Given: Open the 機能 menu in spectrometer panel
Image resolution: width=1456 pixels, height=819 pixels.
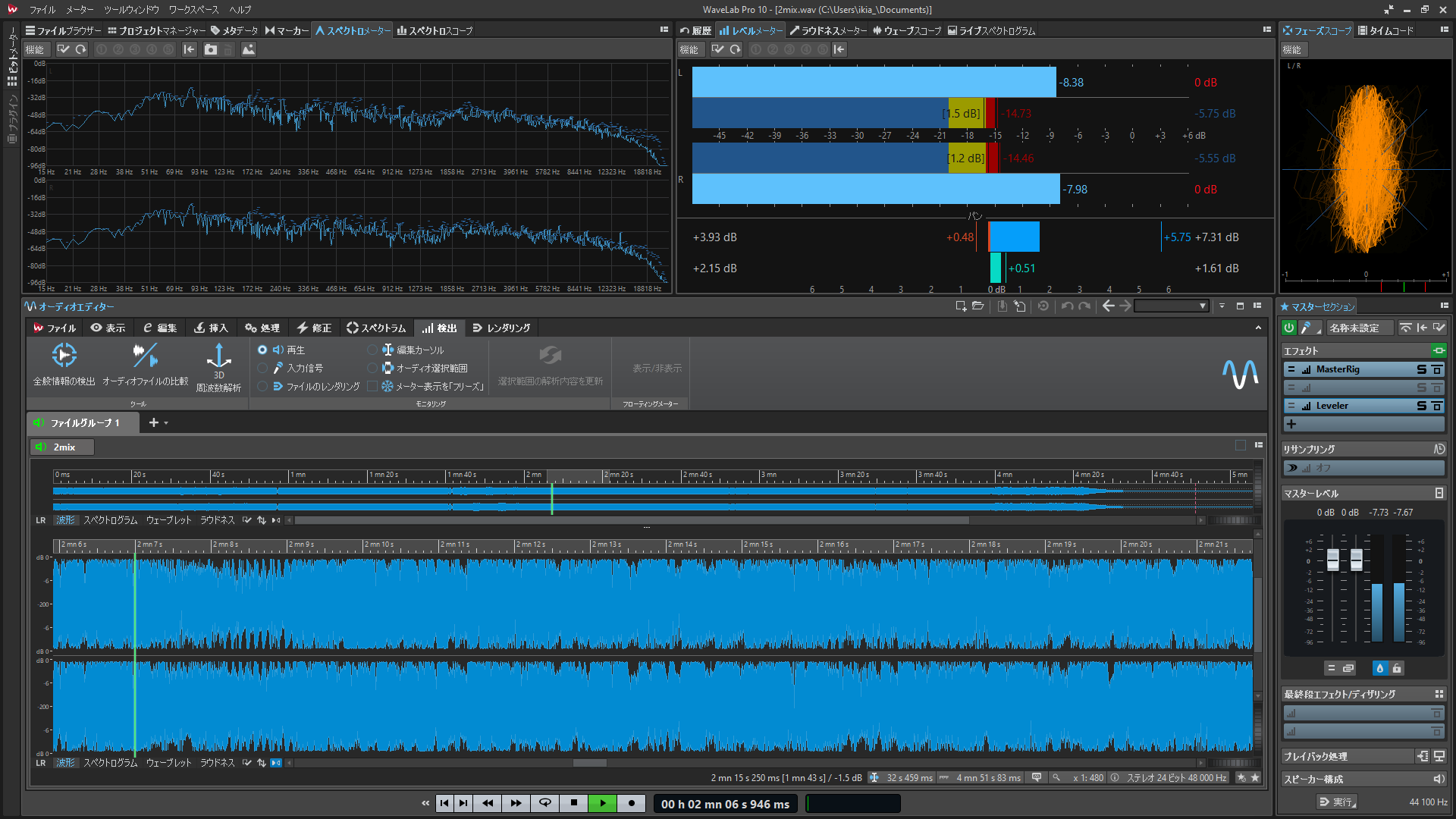Looking at the screenshot, I should tap(35, 49).
